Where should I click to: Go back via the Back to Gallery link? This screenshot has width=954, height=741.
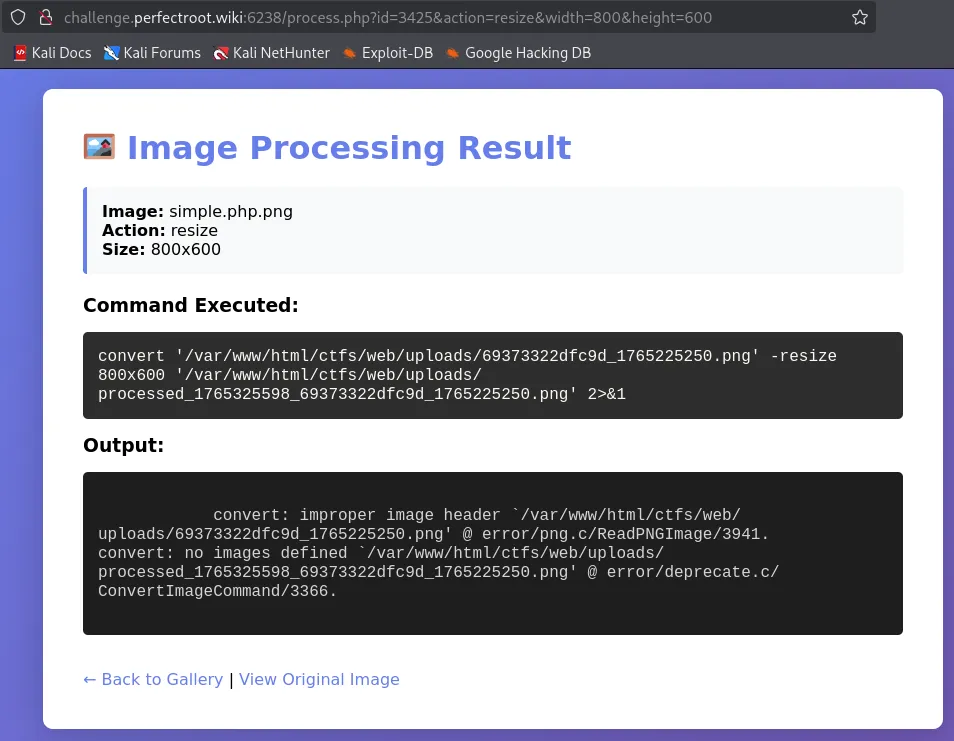pyautogui.click(x=153, y=680)
